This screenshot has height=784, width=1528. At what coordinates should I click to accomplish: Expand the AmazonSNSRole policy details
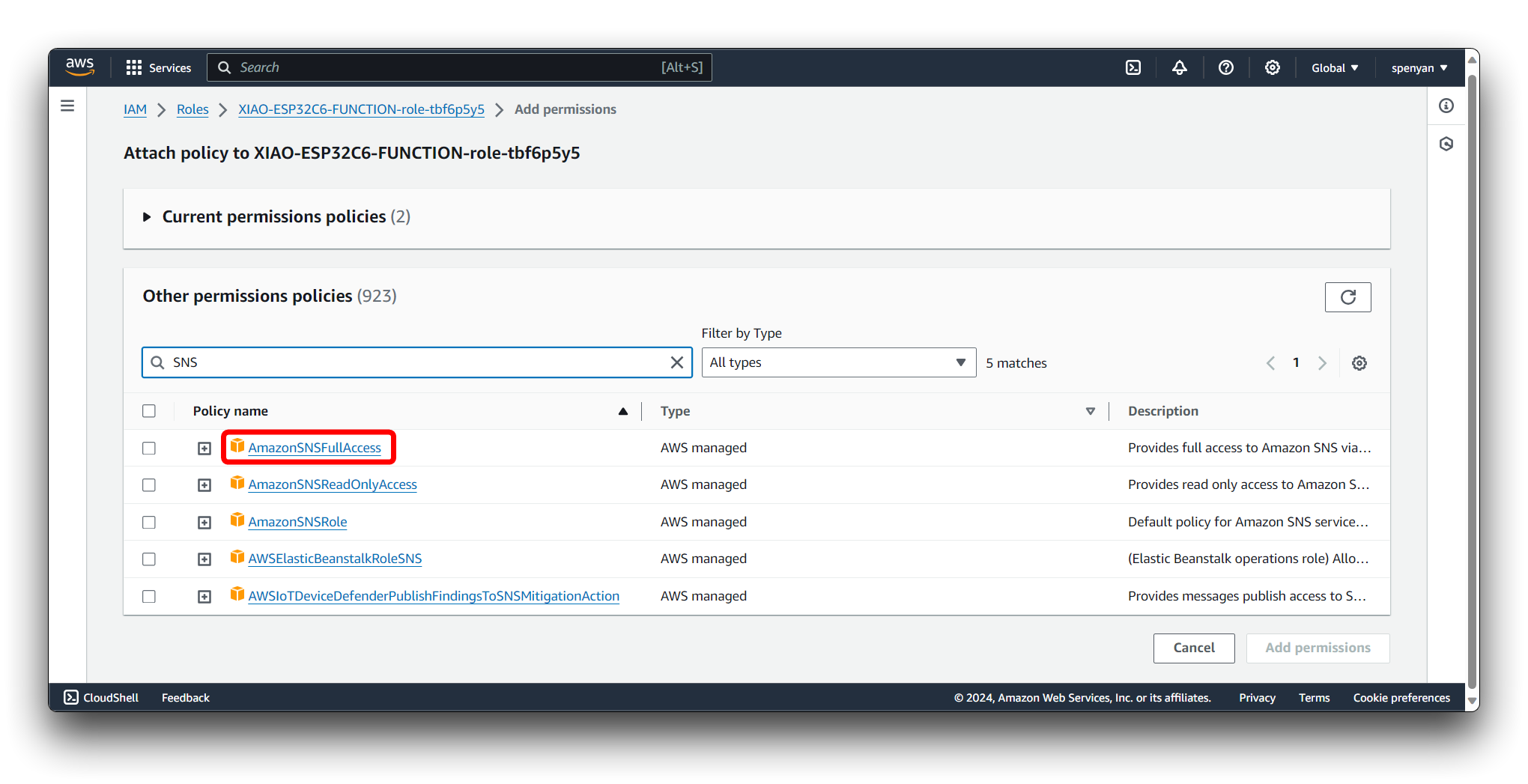204,523
